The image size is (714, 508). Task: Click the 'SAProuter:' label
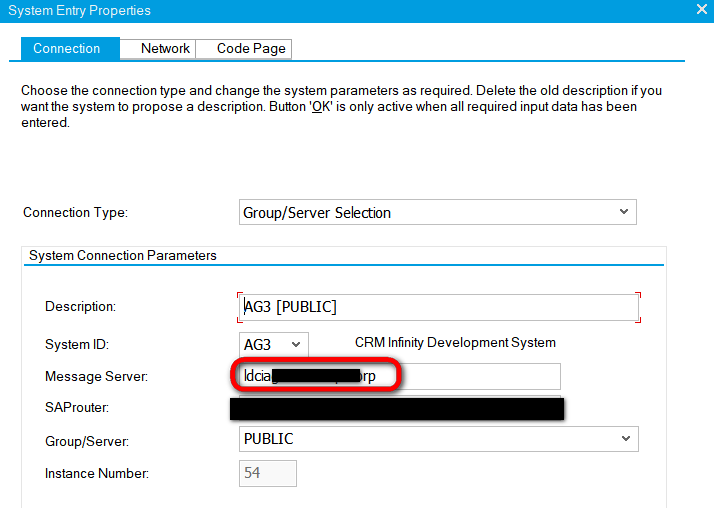[x=77, y=407]
